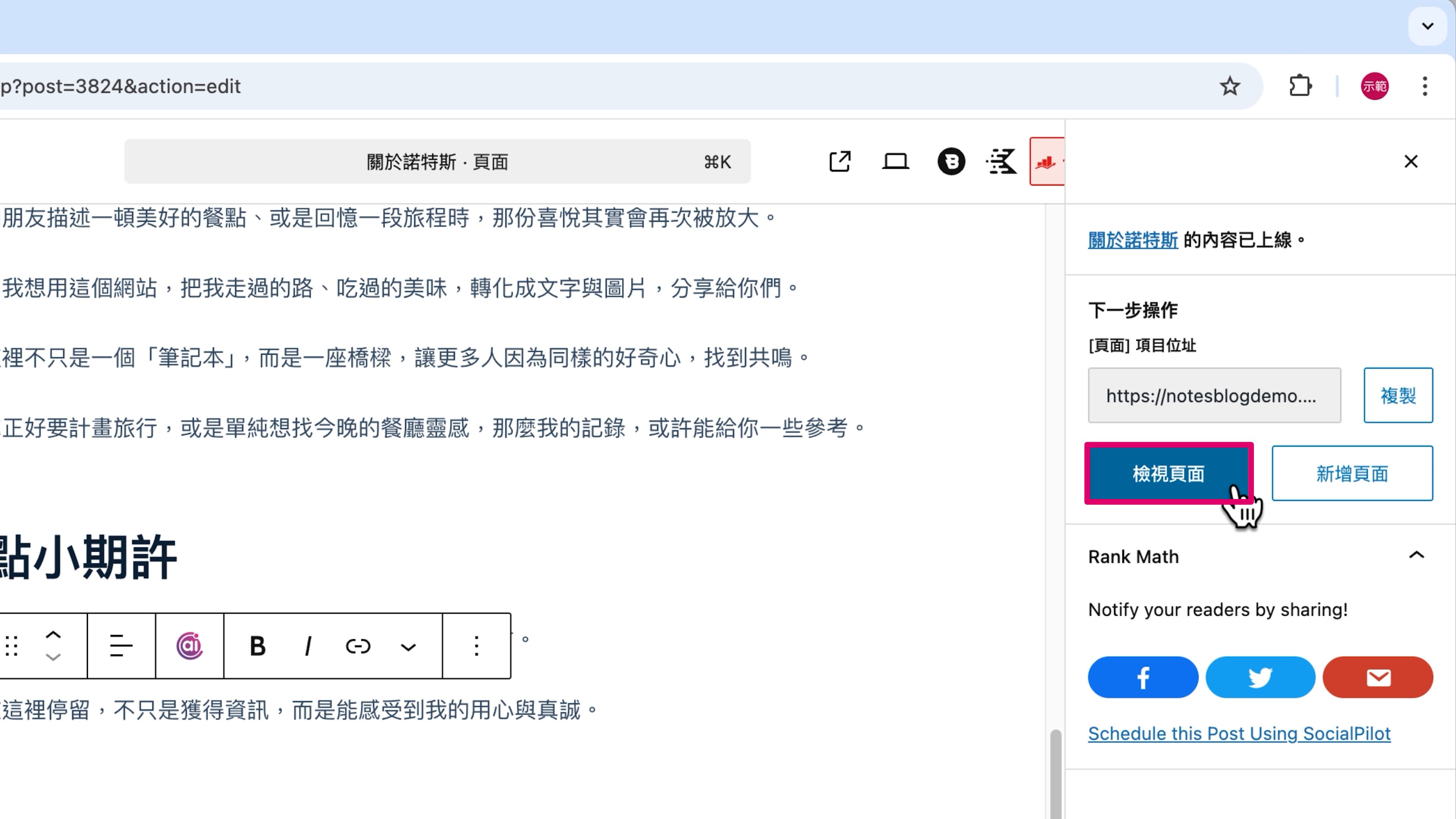Viewport: 1456px width, 819px height.
Task: Click the block drag handle
Action: pos(13,645)
